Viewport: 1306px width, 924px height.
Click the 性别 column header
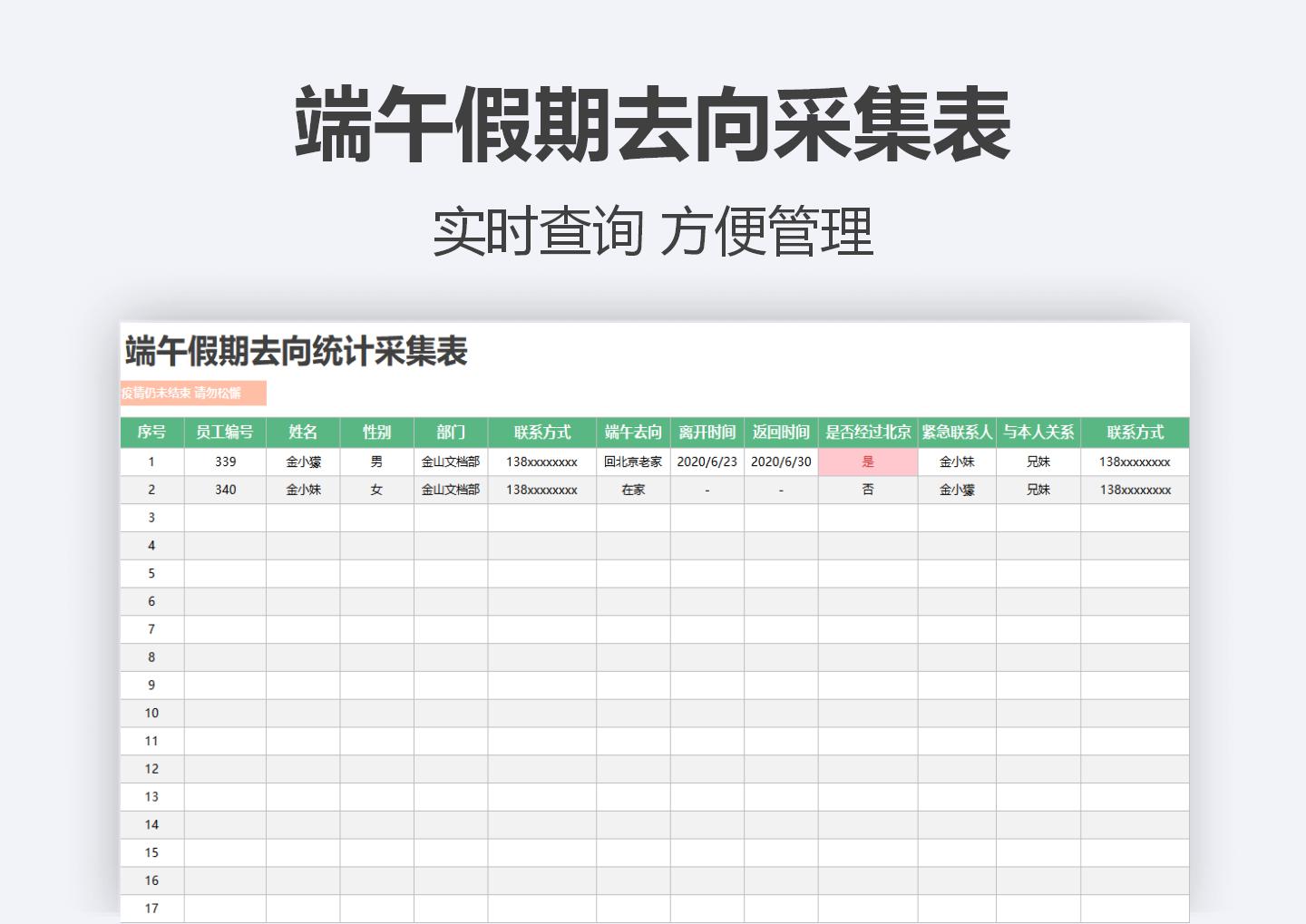coord(375,433)
